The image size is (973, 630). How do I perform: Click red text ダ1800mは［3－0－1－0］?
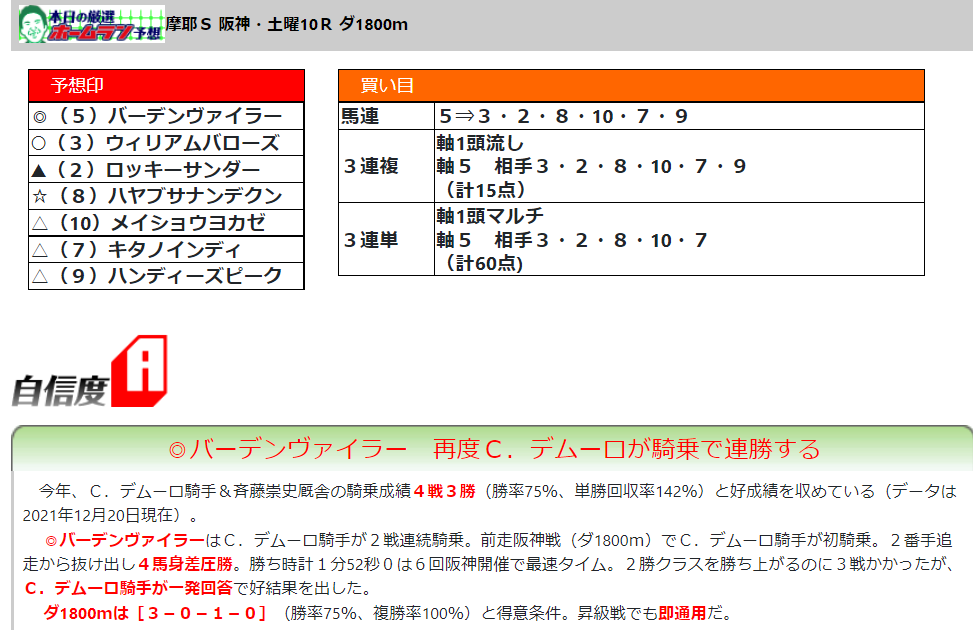tap(155, 613)
